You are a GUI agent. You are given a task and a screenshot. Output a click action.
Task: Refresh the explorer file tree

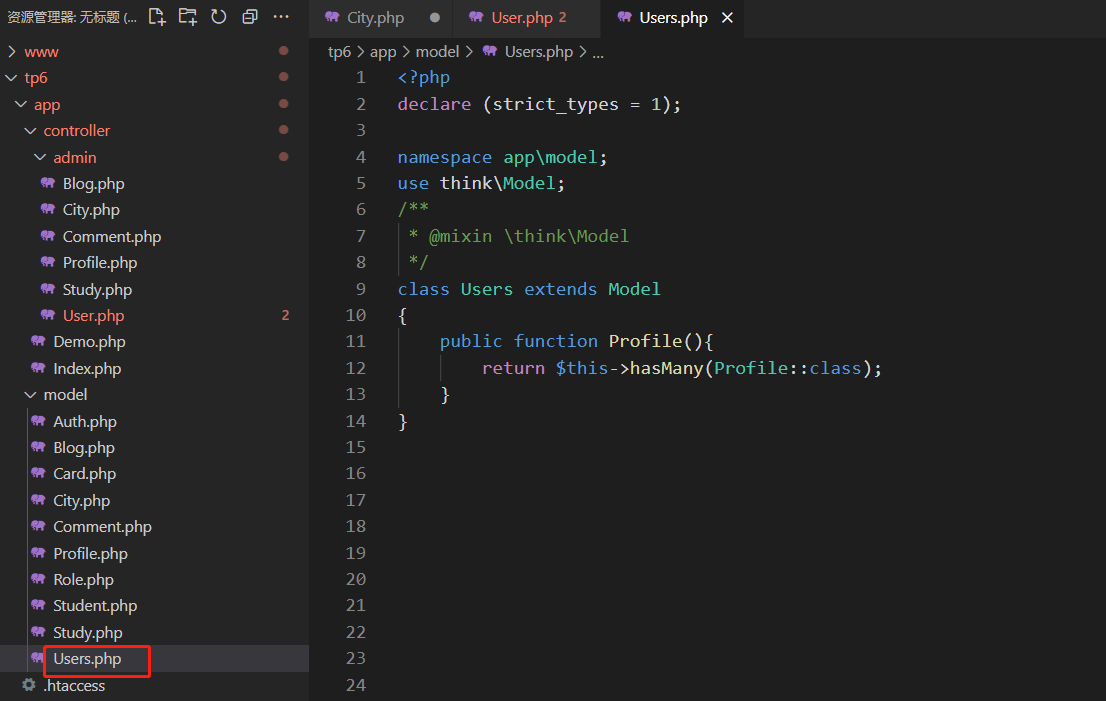pos(219,17)
